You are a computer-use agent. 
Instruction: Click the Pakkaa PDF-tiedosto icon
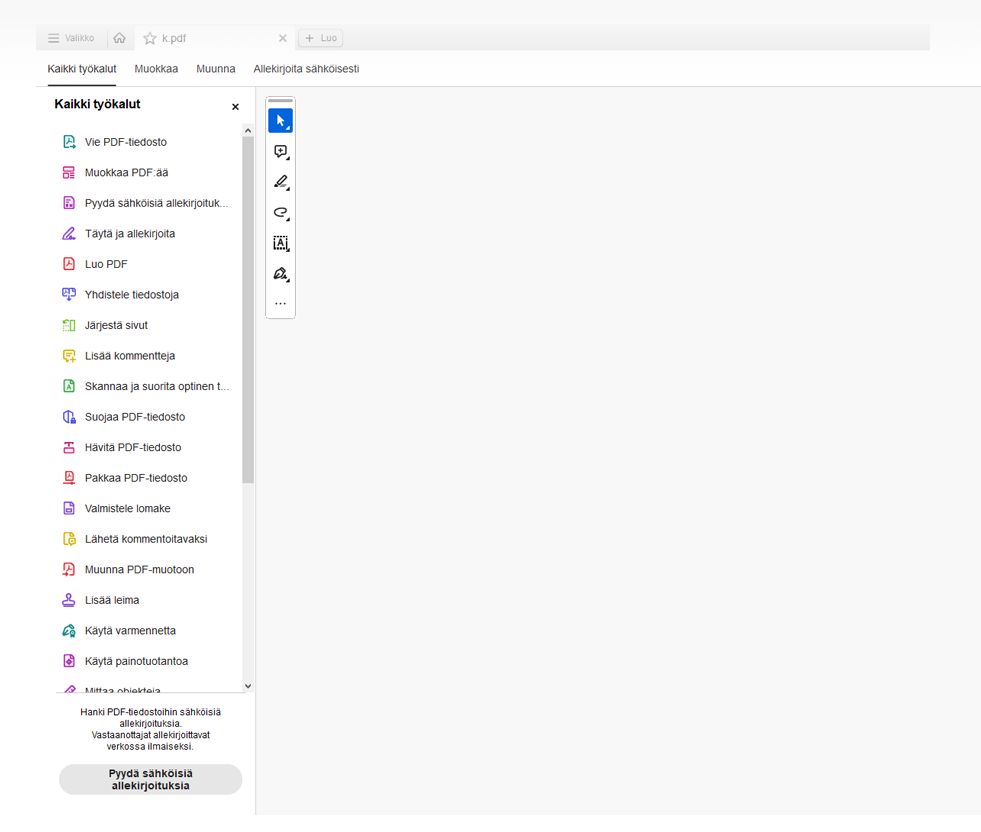point(69,478)
